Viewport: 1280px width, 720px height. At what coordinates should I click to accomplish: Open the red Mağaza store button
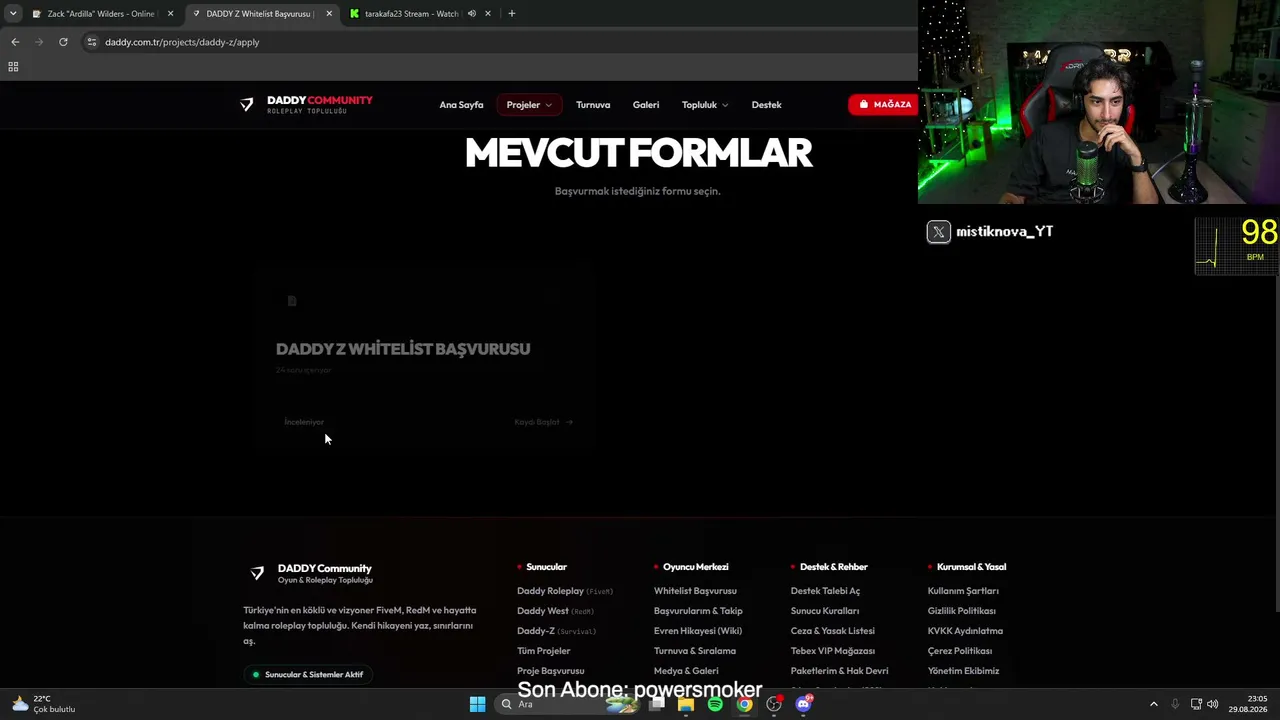pyautogui.click(x=884, y=105)
